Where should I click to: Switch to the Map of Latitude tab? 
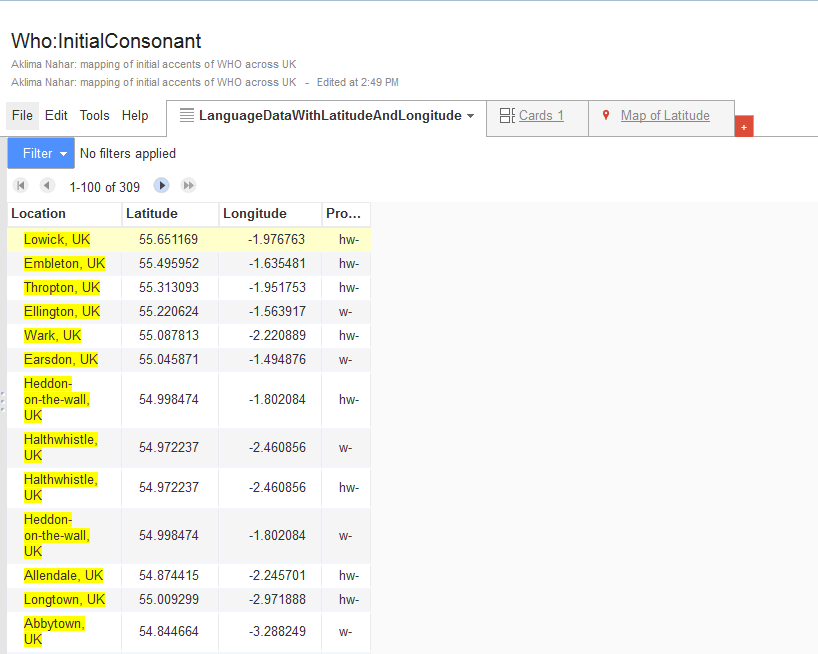point(665,116)
